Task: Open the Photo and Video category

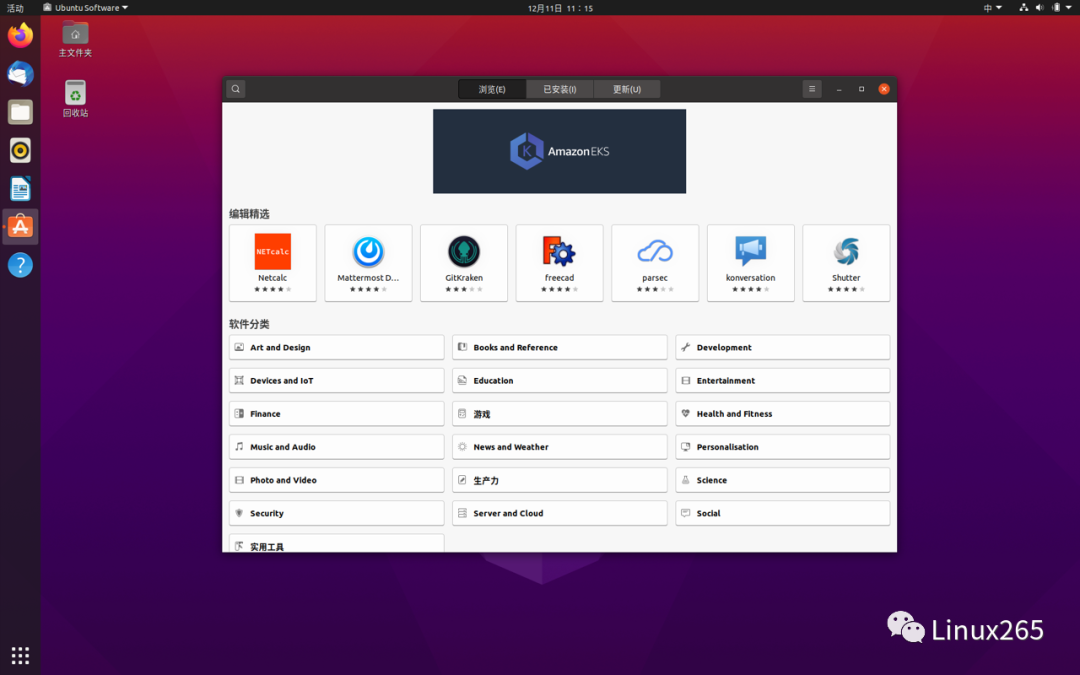Action: [x=337, y=480]
